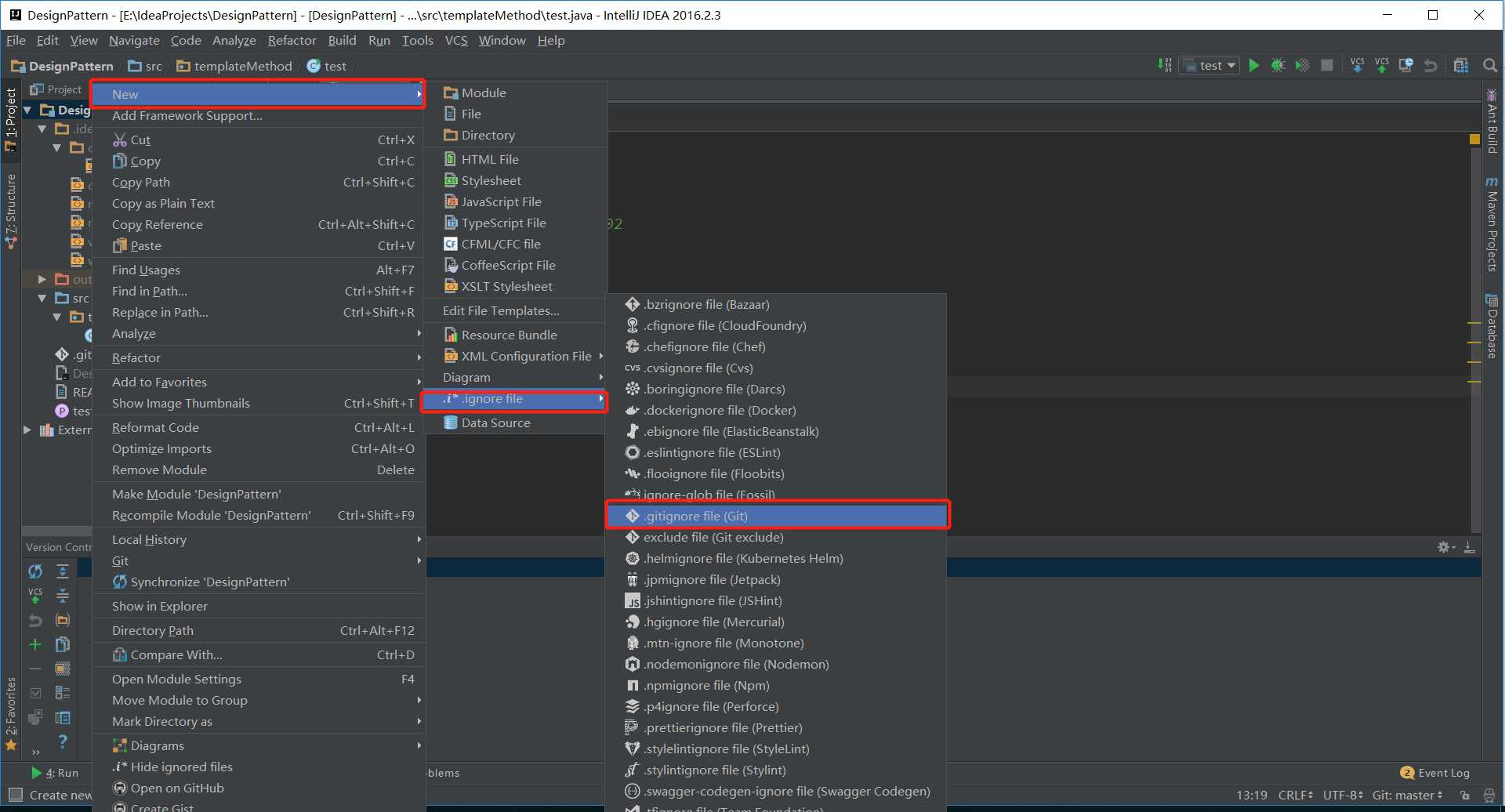Click the lock read-only icon in status bar
This screenshot has height=812, width=1505.
(x=1465, y=795)
